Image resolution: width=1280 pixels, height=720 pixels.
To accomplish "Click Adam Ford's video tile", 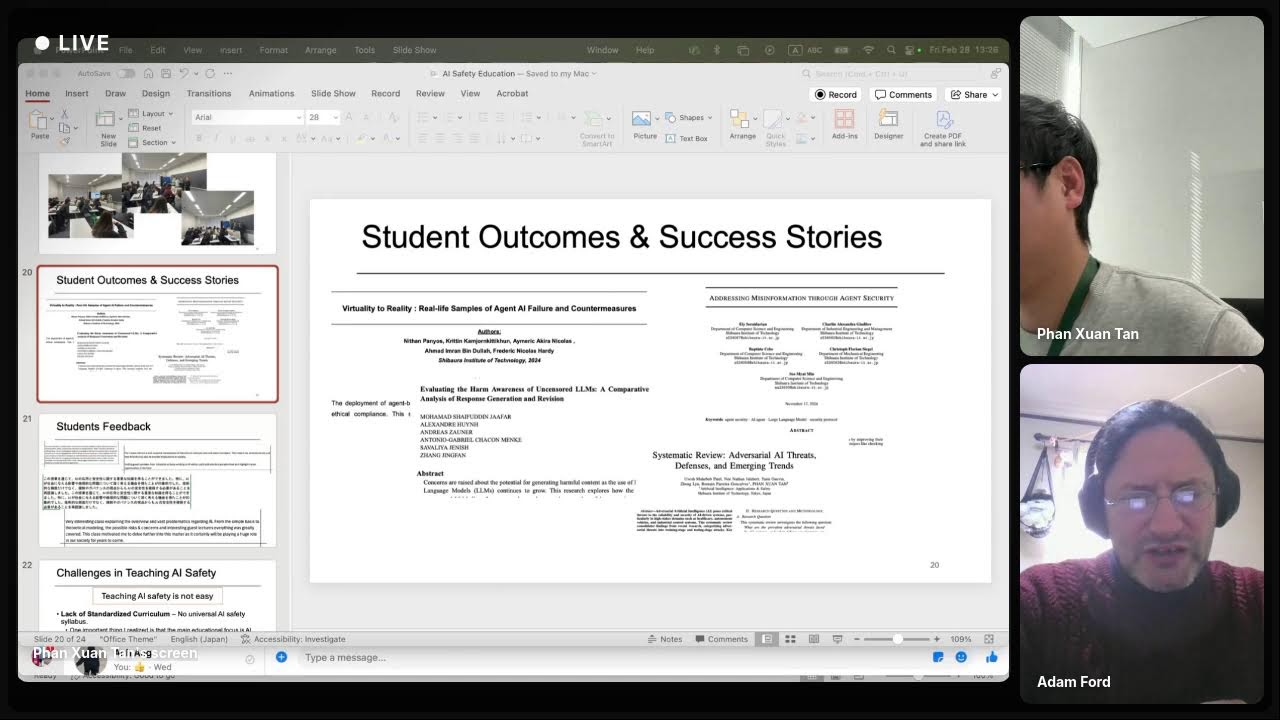I will 1141,533.
